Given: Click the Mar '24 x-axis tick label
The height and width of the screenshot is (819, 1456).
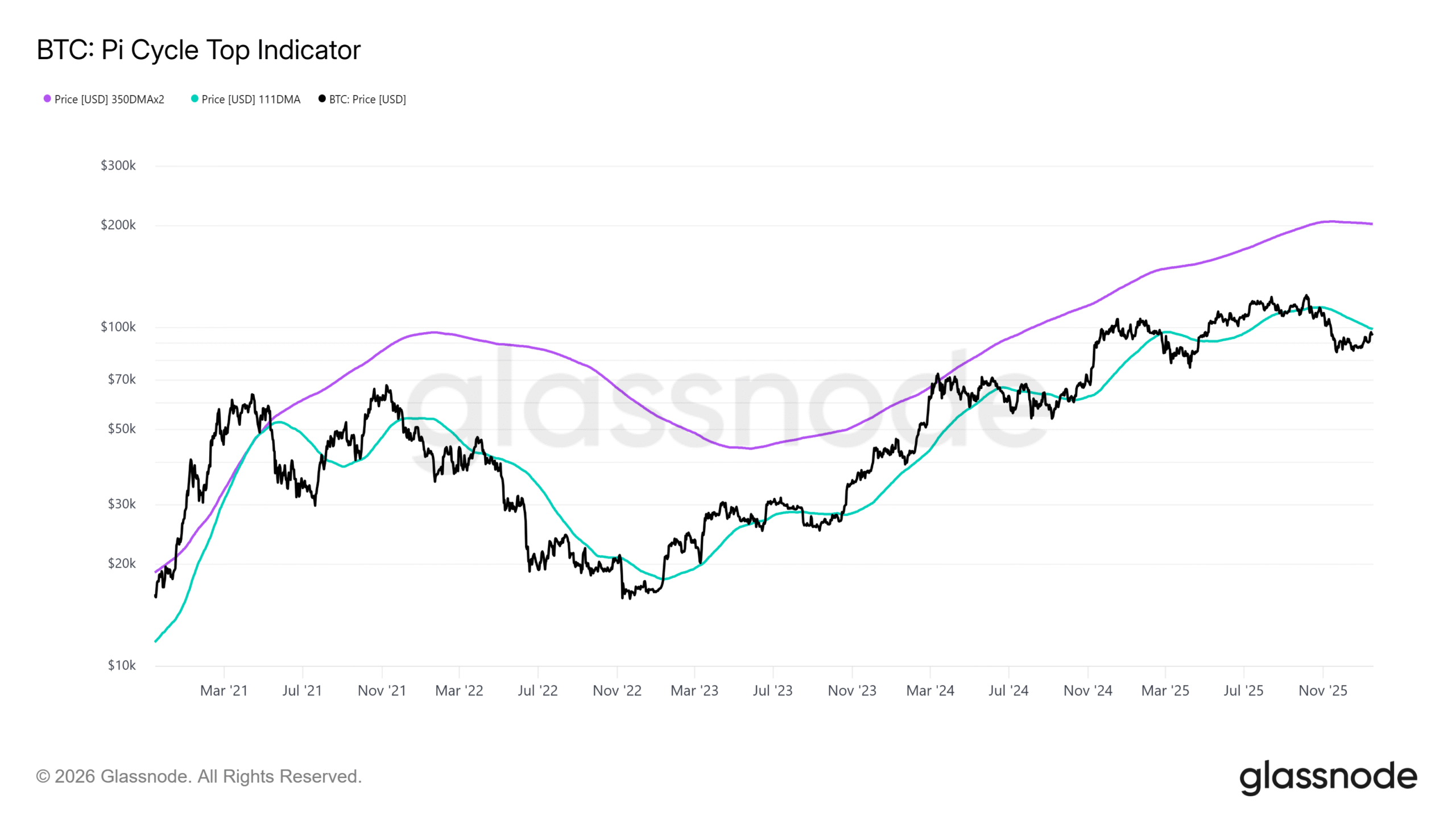Looking at the screenshot, I should coord(930,690).
